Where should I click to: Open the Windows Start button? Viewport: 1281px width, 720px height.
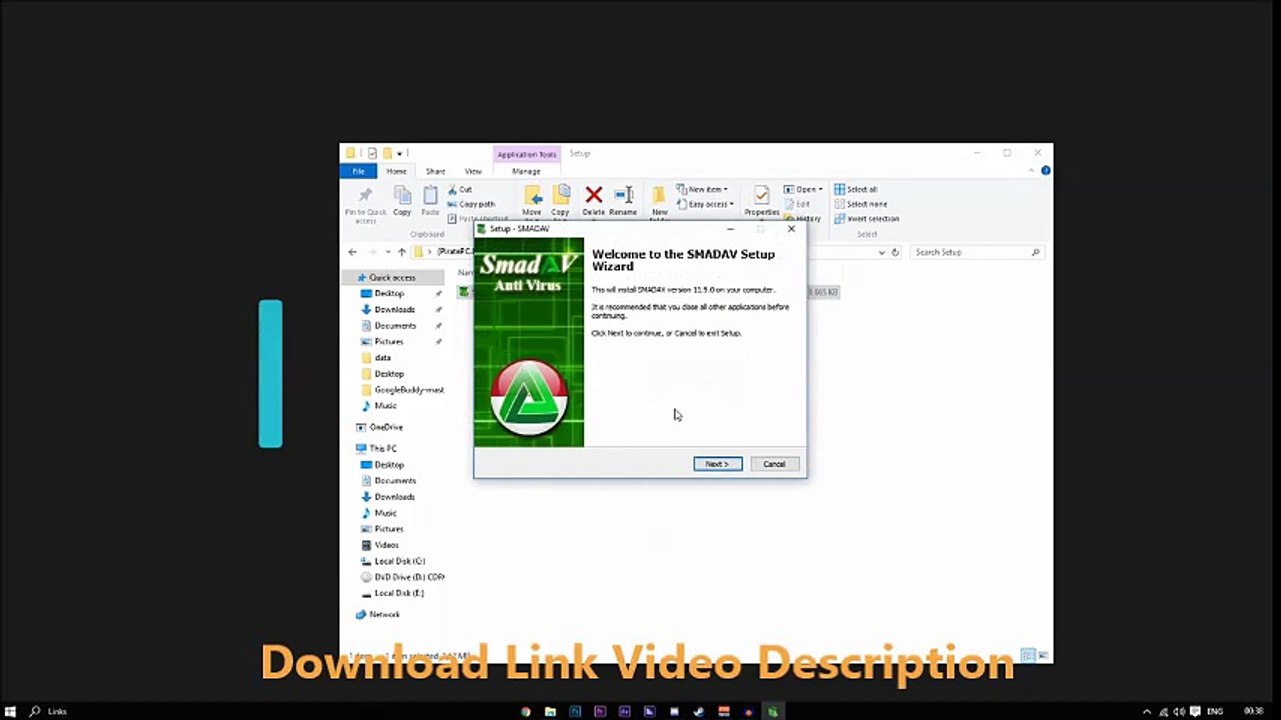point(11,711)
